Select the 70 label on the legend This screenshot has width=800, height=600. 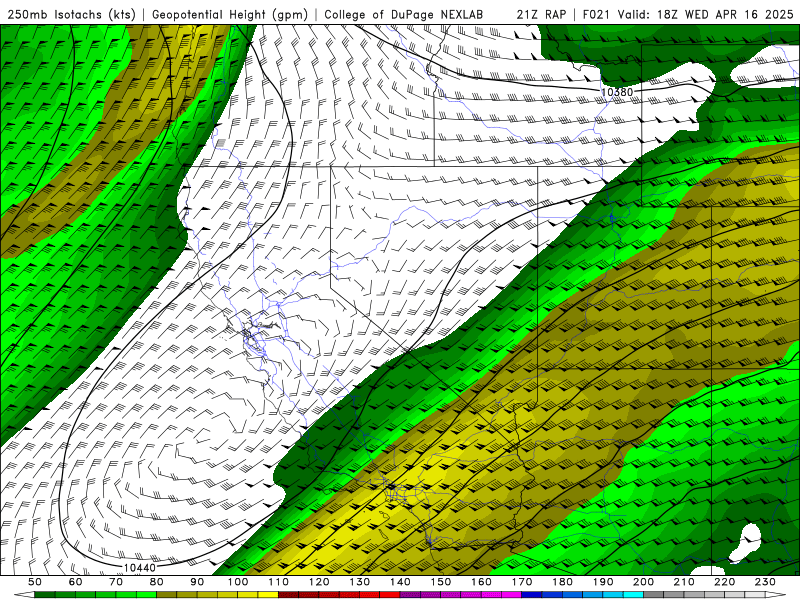(x=116, y=582)
